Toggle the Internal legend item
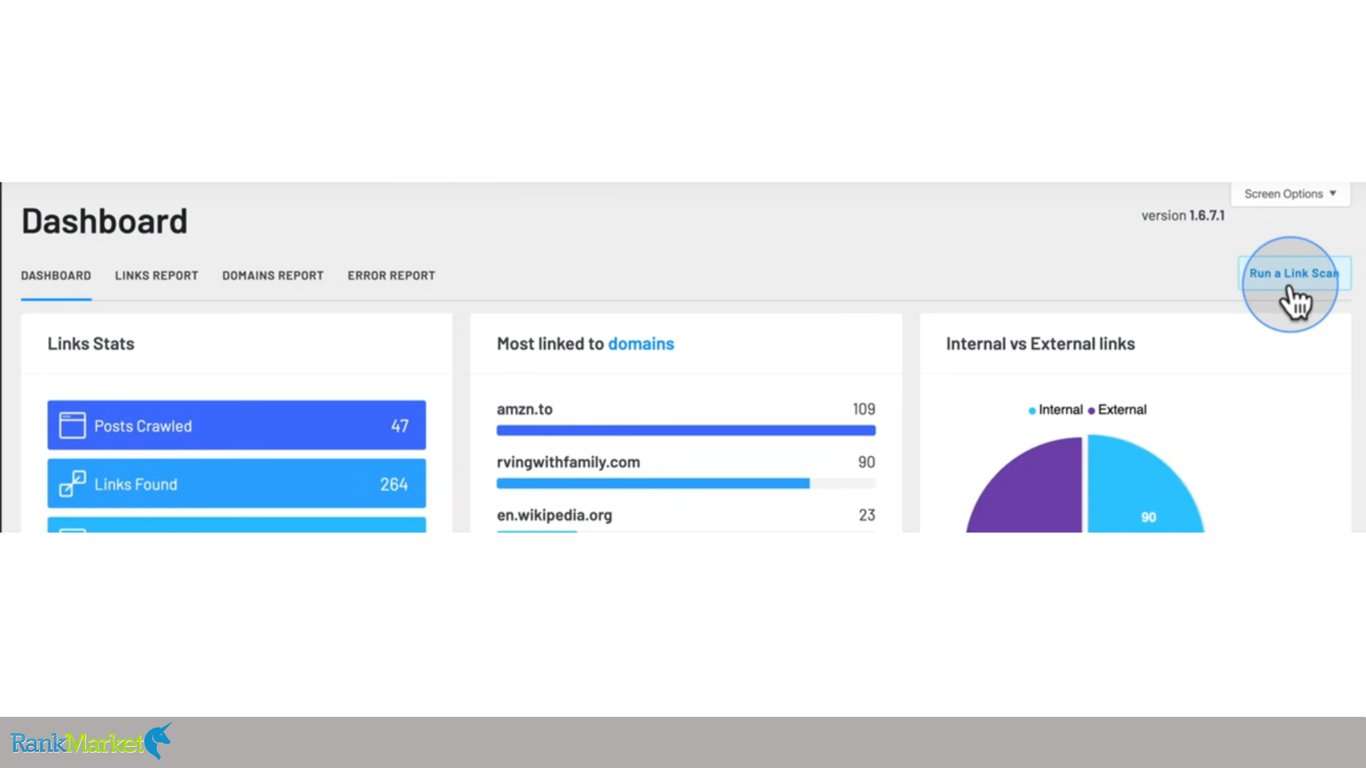 [1055, 410]
